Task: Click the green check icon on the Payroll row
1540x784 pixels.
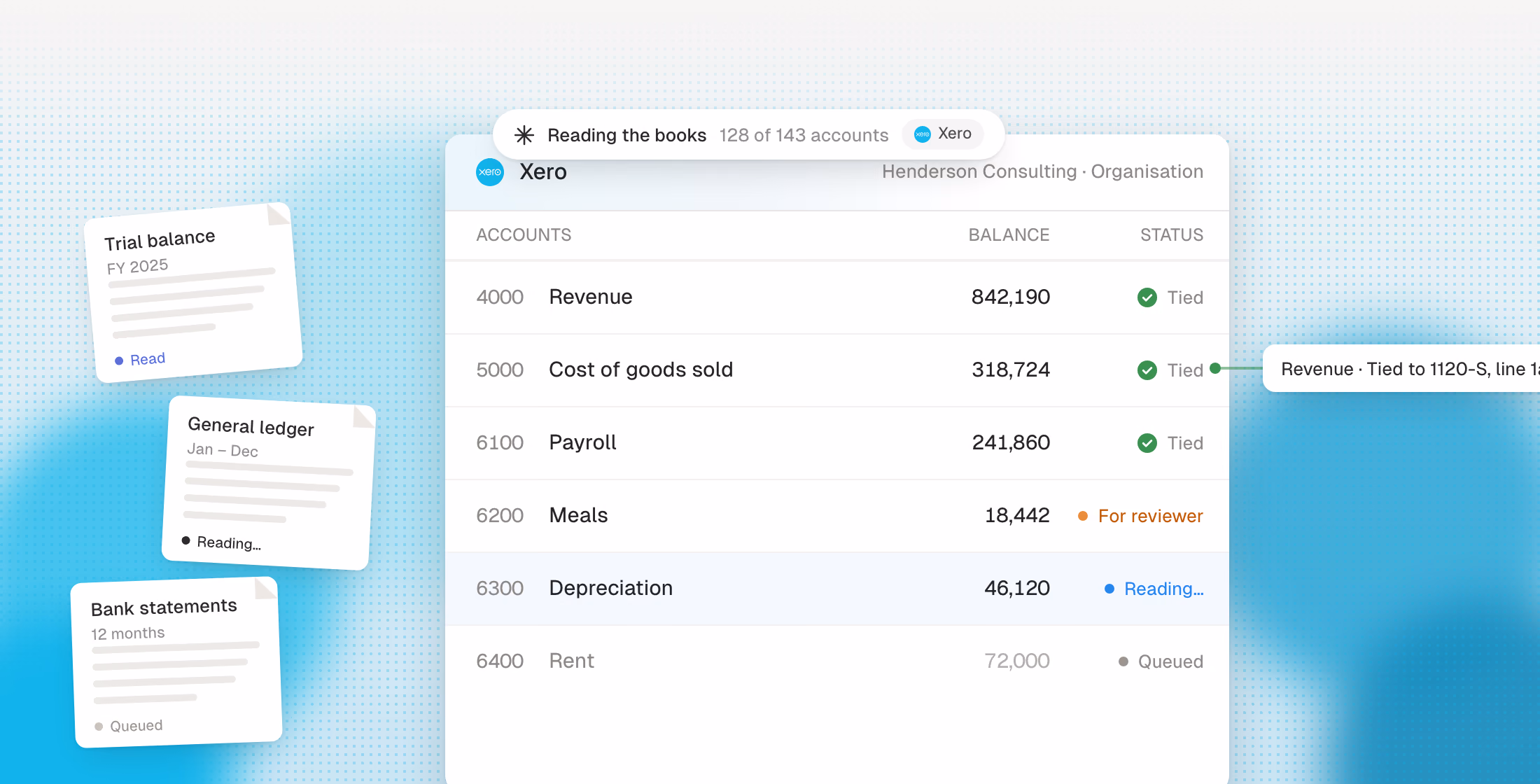Action: tap(1147, 443)
